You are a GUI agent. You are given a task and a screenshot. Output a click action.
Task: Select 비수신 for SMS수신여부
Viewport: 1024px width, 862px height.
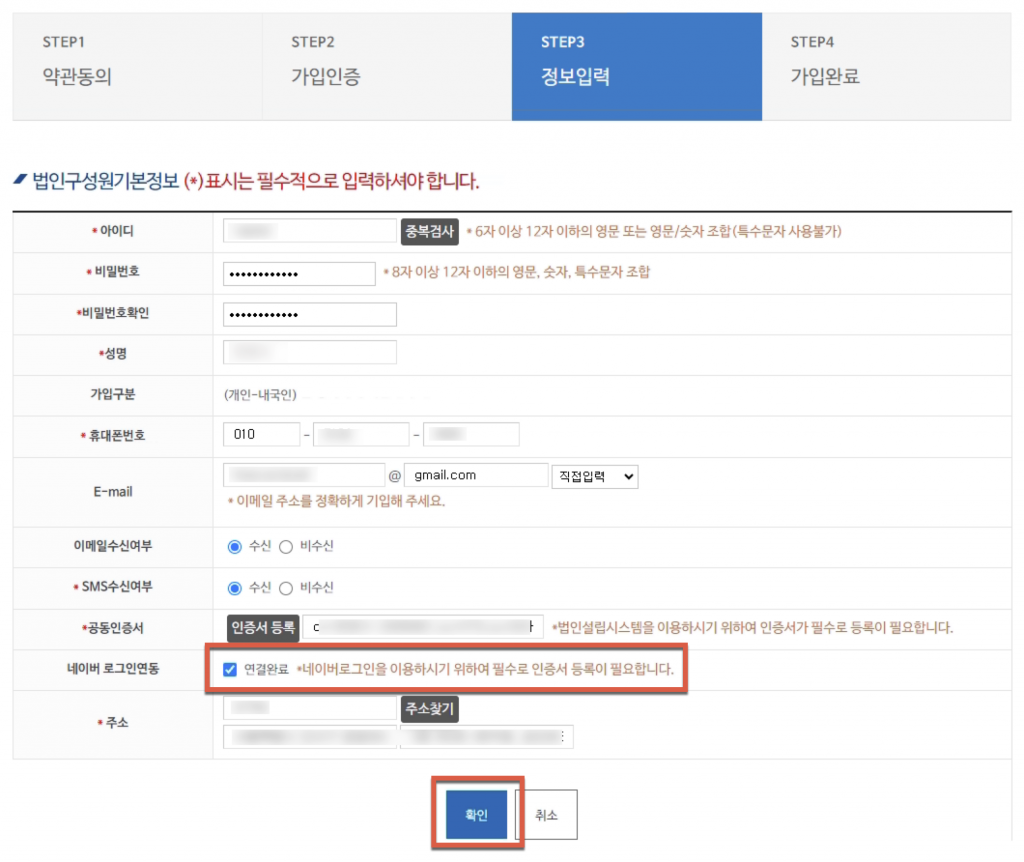pos(286,588)
